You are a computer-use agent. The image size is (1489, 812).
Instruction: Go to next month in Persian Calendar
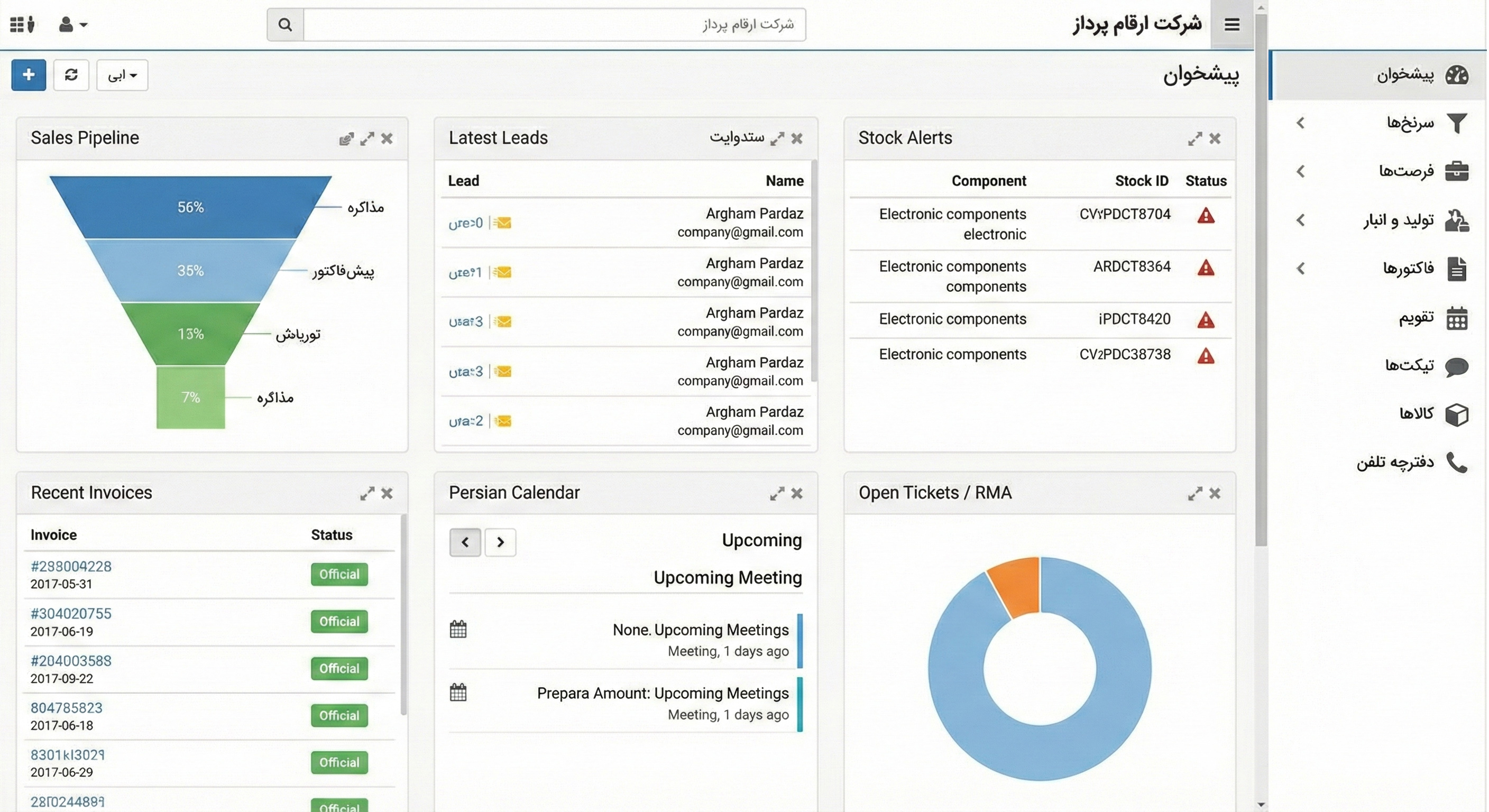pos(501,542)
